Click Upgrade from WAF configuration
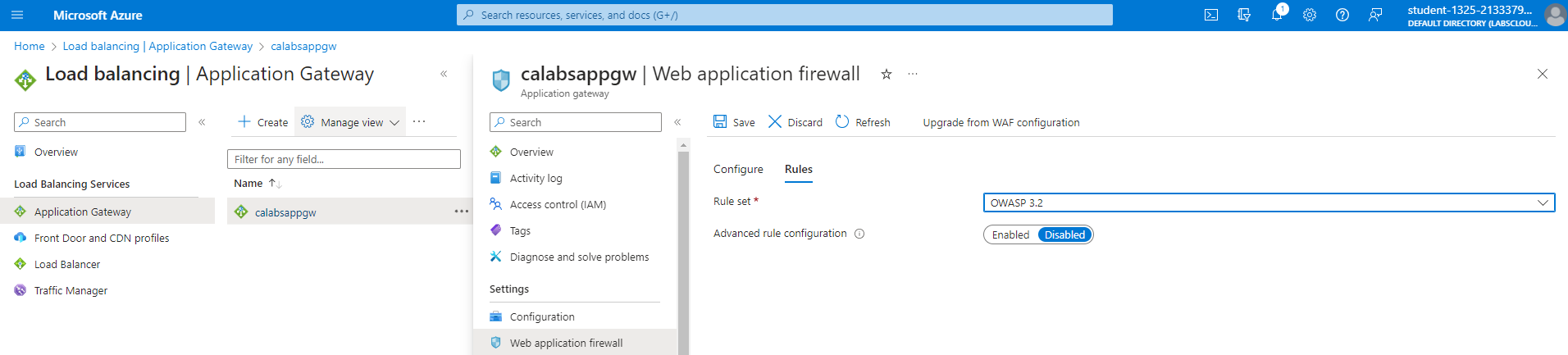Image resolution: width=1568 pixels, height=355 pixels. [1001, 122]
